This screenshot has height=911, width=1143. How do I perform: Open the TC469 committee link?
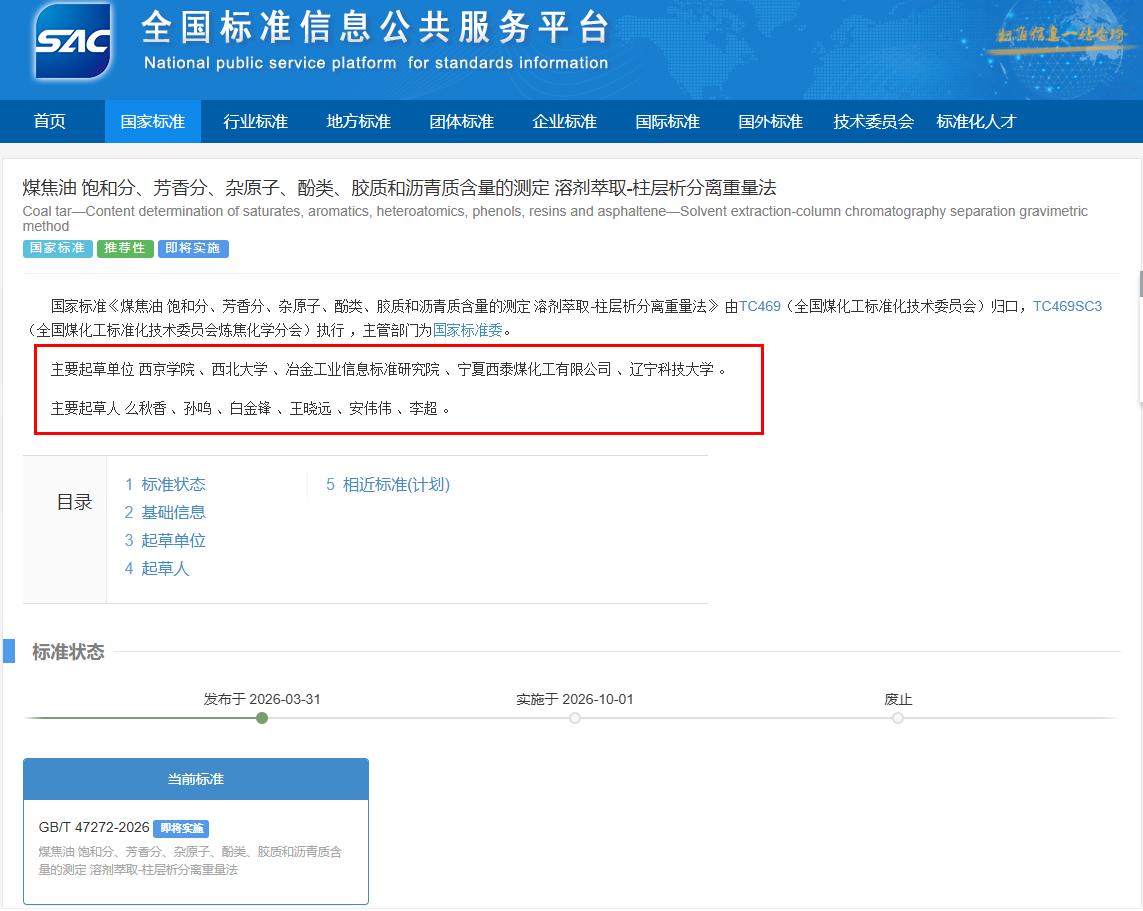[x=760, y=306]
